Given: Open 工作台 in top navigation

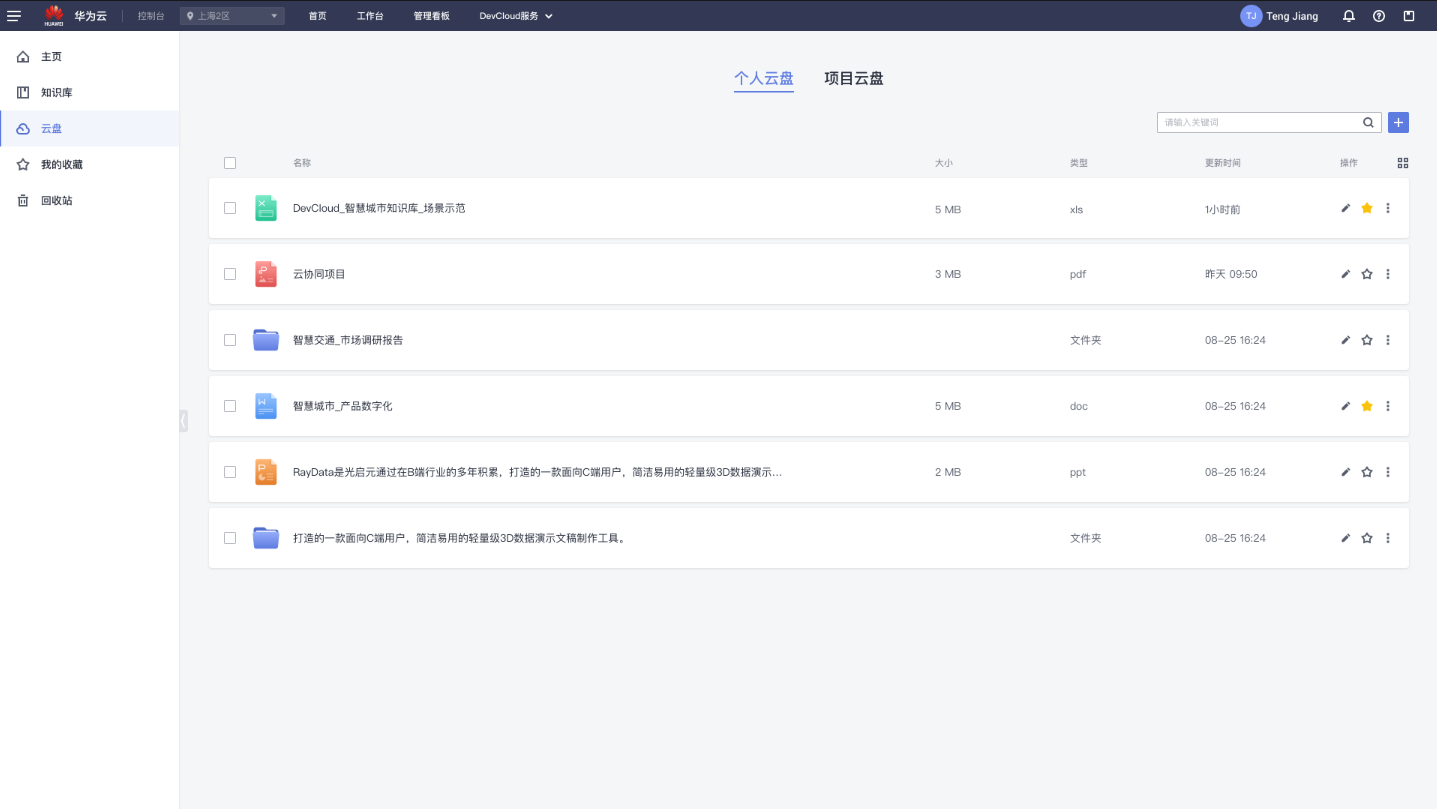Looking at the screenshot, I should (x=370, y=16).
